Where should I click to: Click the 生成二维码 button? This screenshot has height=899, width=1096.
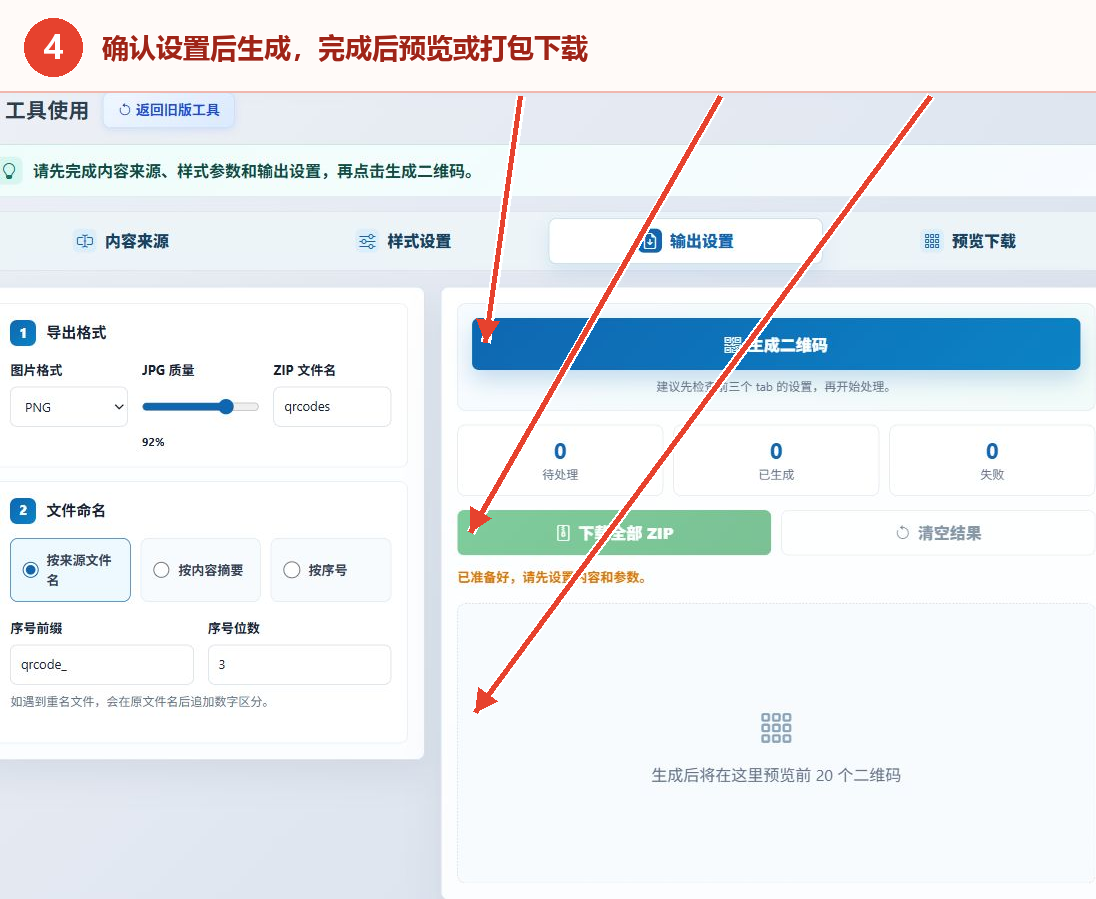(776, 344)
